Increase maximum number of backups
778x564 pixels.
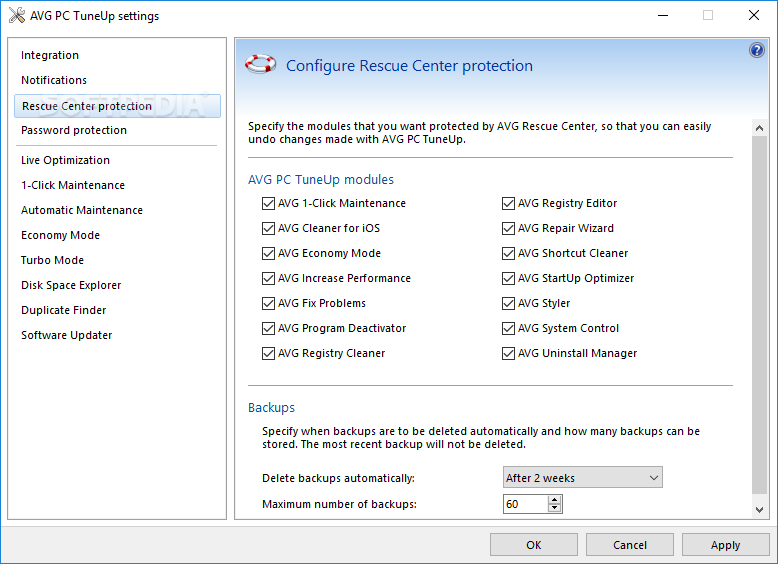(x=555, y=500)
